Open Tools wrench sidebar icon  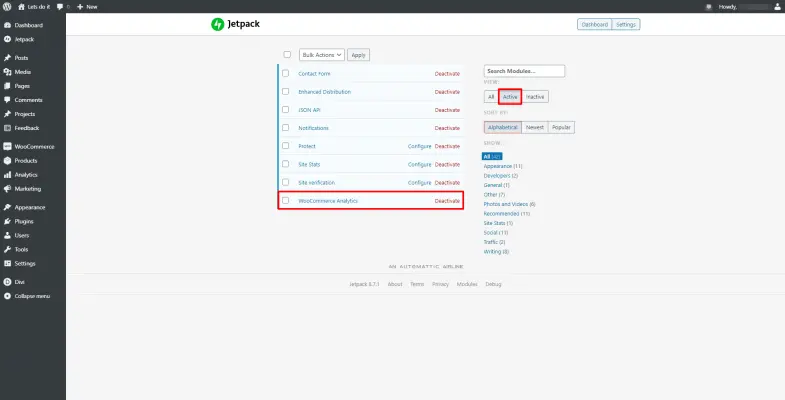7,249
